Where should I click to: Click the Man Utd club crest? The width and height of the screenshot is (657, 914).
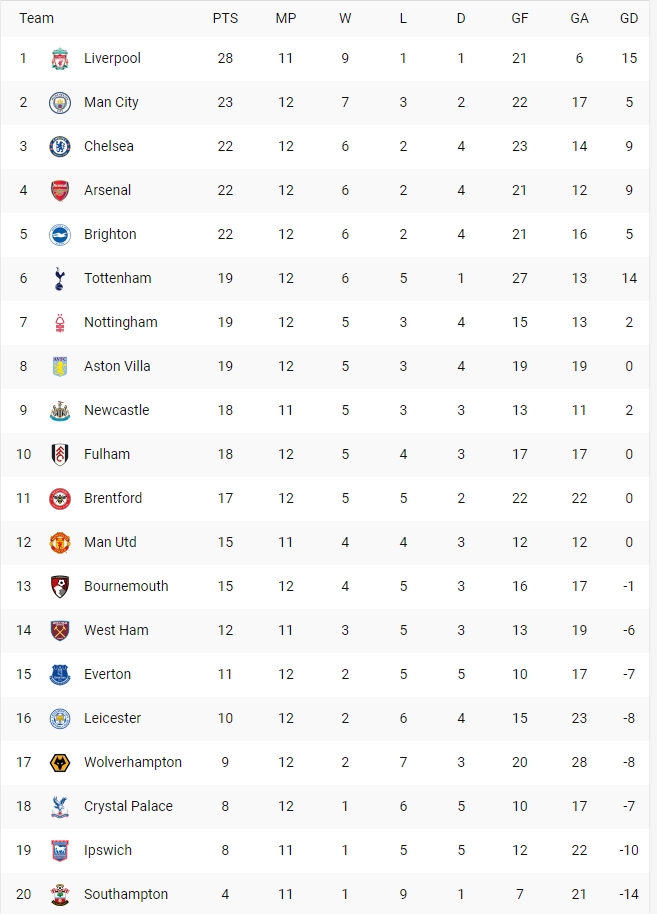[x=59, y=543]
